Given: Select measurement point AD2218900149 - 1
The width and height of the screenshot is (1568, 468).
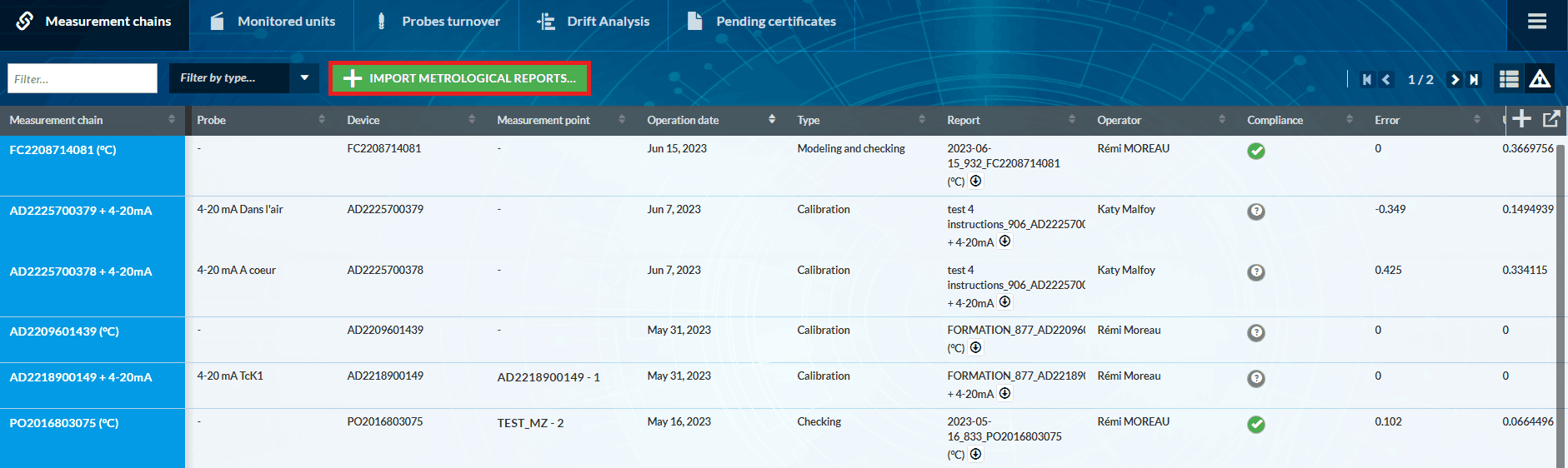Looking at the screenshot, I should [549, 377].
